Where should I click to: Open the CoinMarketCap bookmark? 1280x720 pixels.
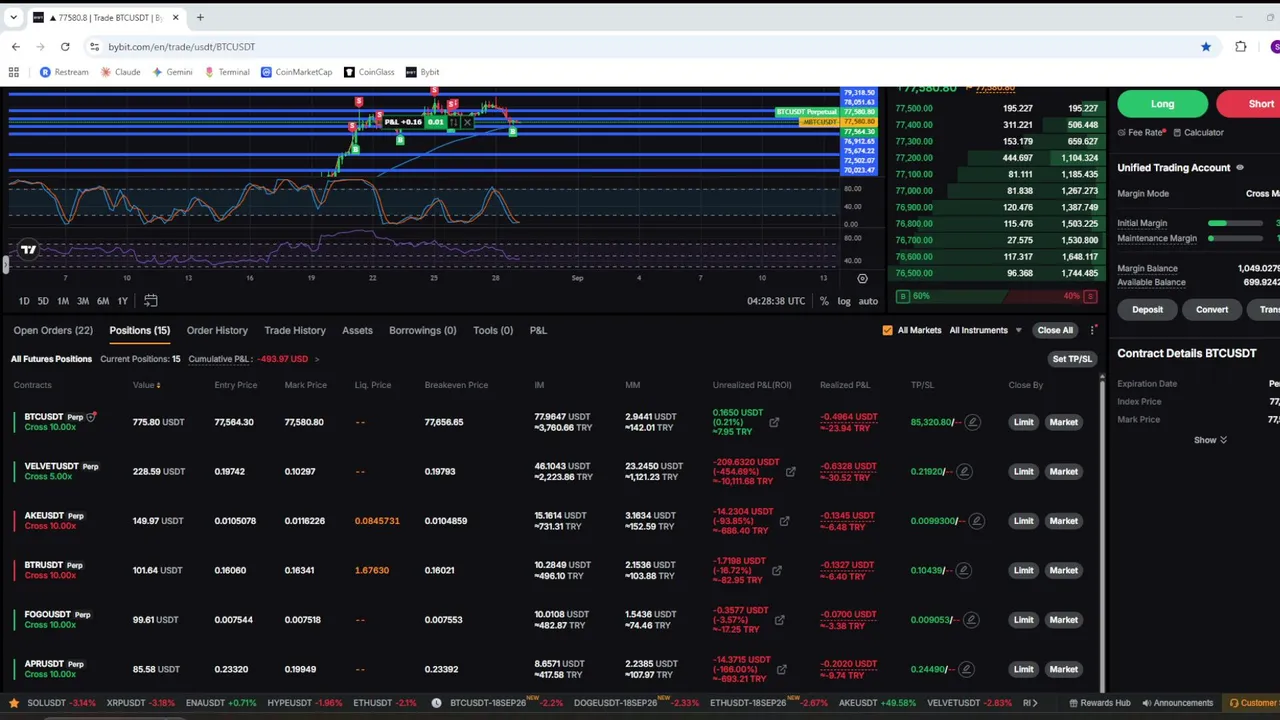(296, 72)
